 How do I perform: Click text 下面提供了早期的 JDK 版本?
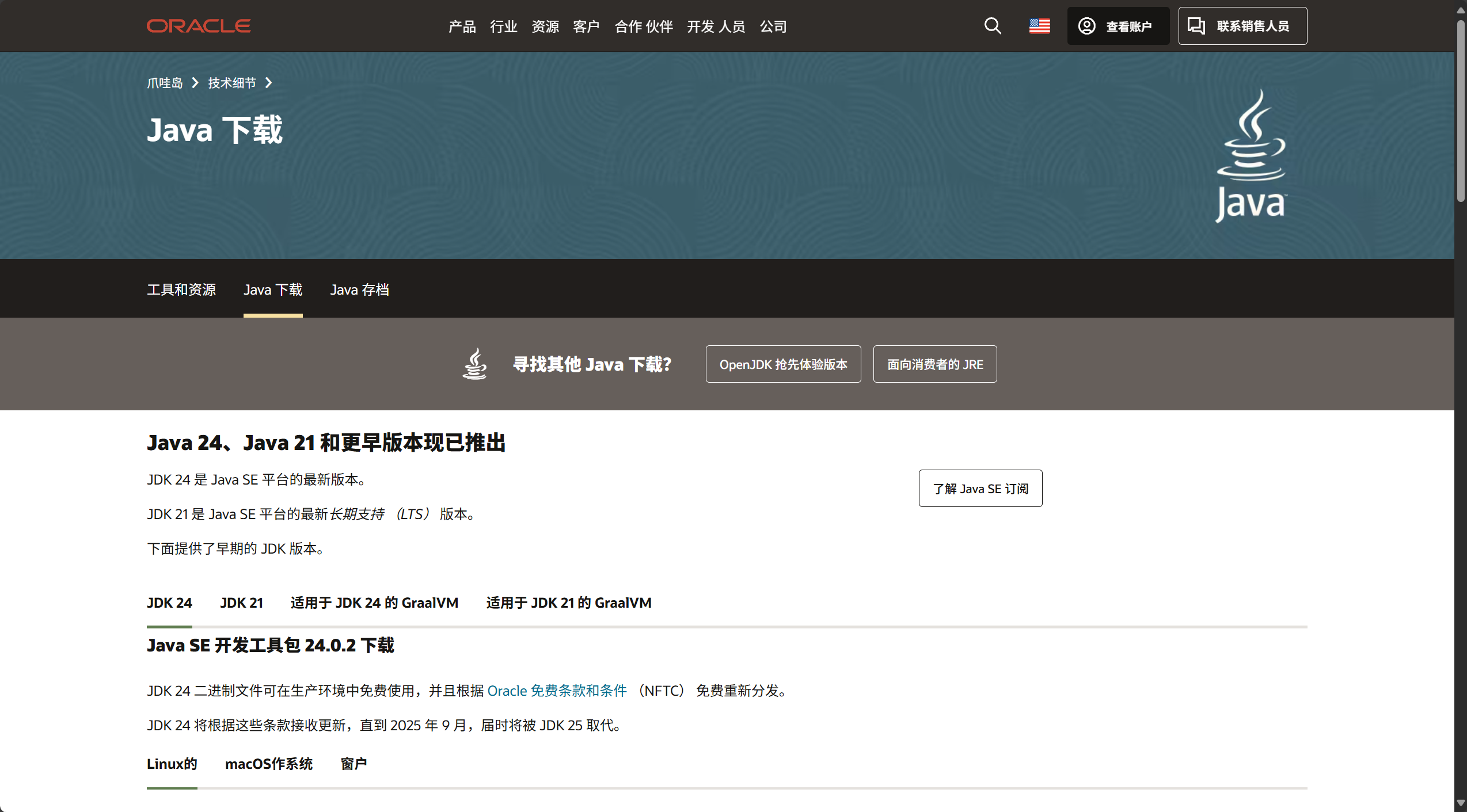(235, 548)
